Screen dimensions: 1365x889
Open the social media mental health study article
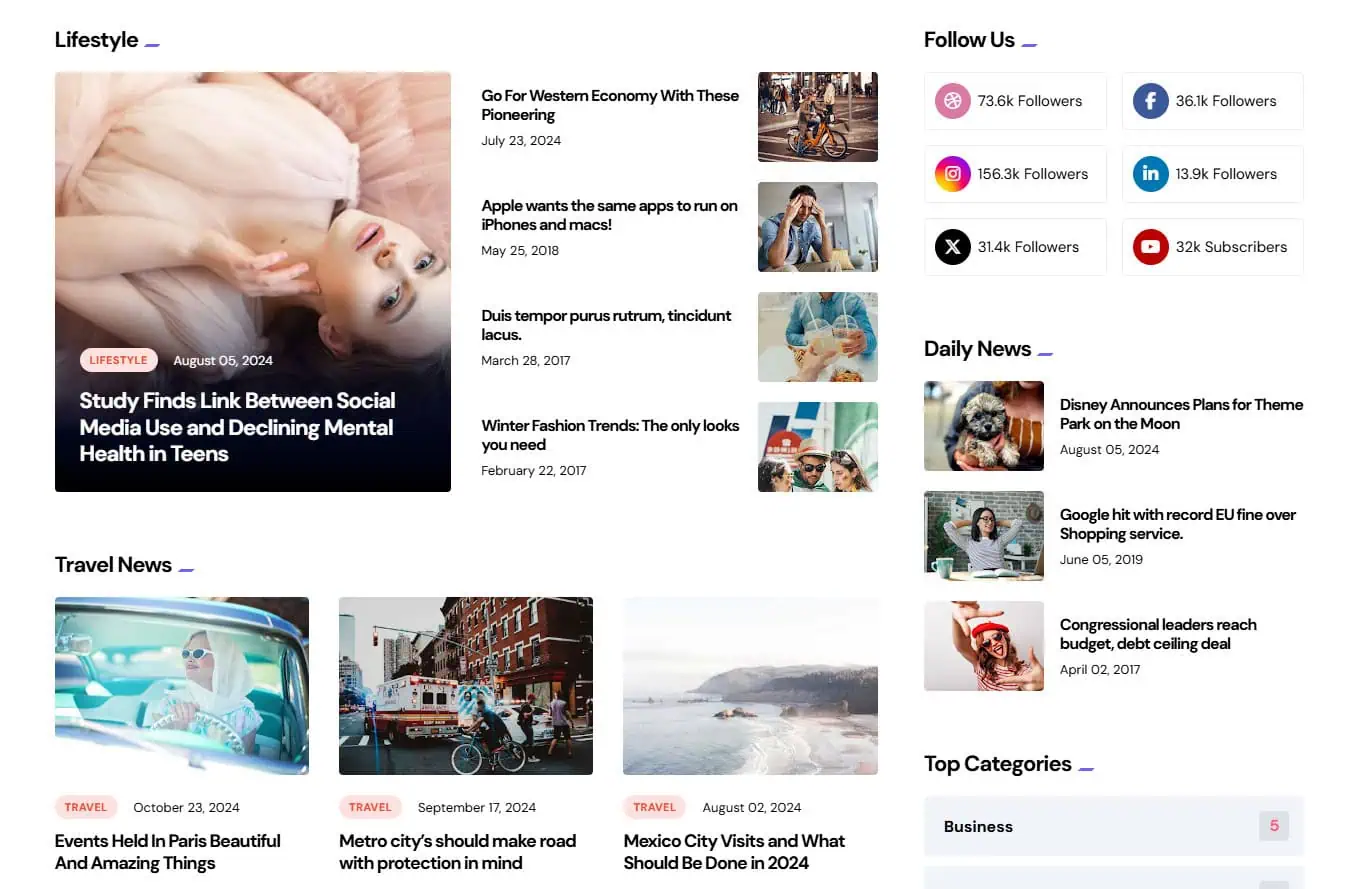[x=237, y=427]
